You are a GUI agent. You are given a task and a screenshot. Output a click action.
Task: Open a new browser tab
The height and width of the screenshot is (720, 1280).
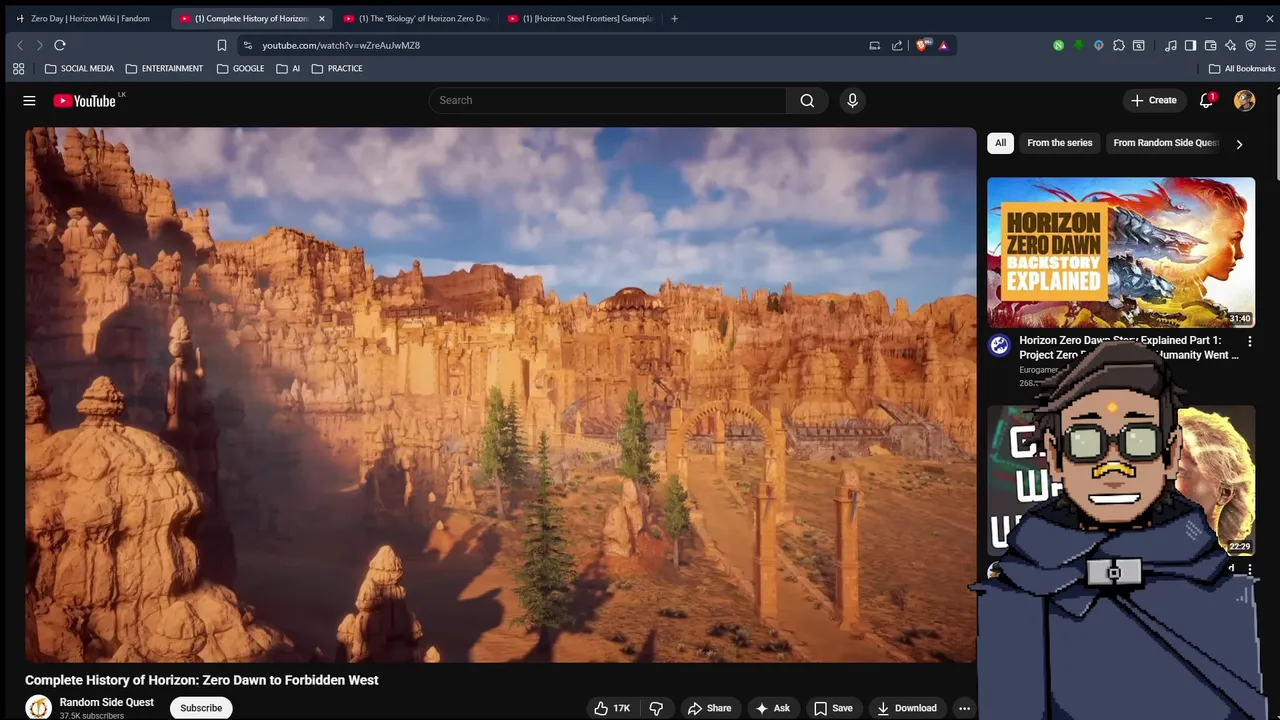(674, 18)
